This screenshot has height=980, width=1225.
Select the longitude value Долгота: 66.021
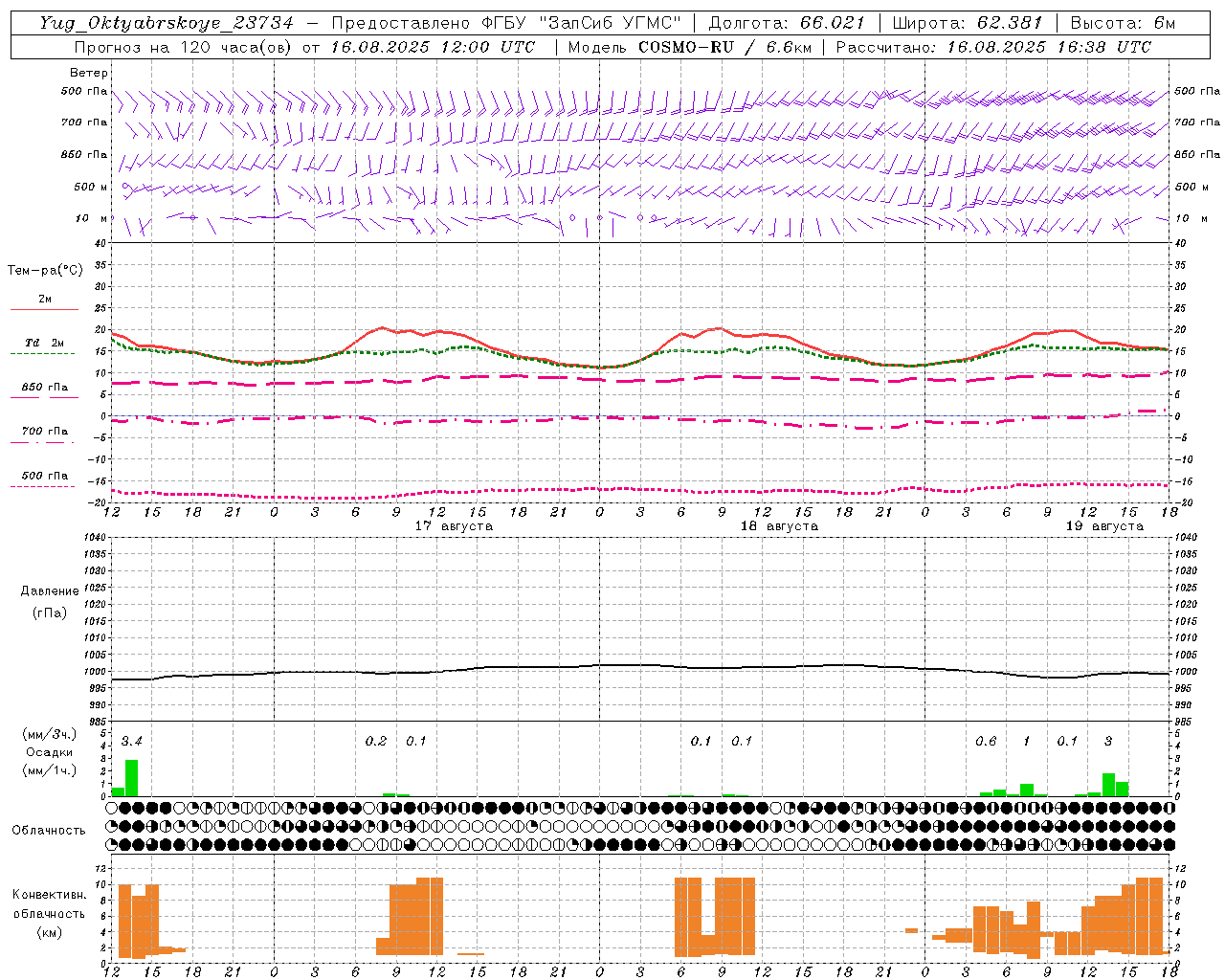coord(787,23)
